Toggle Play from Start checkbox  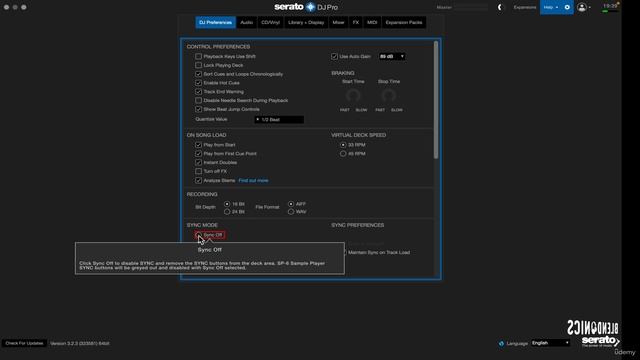click(198, 145)
